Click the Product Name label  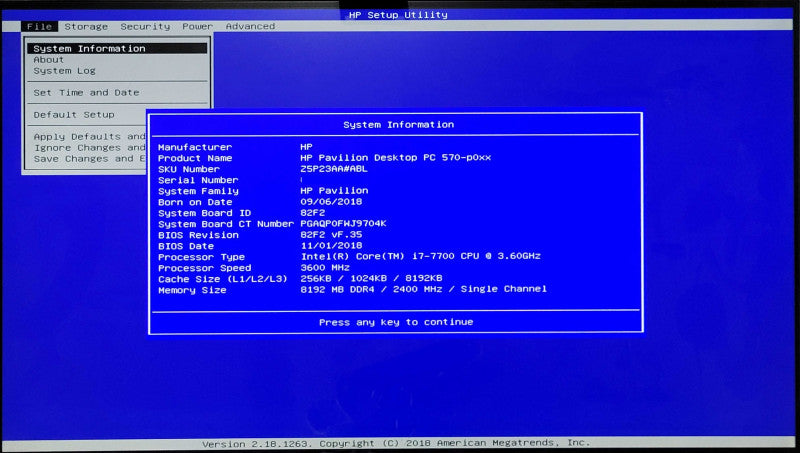pyautogui.click(x=195, y=159)
